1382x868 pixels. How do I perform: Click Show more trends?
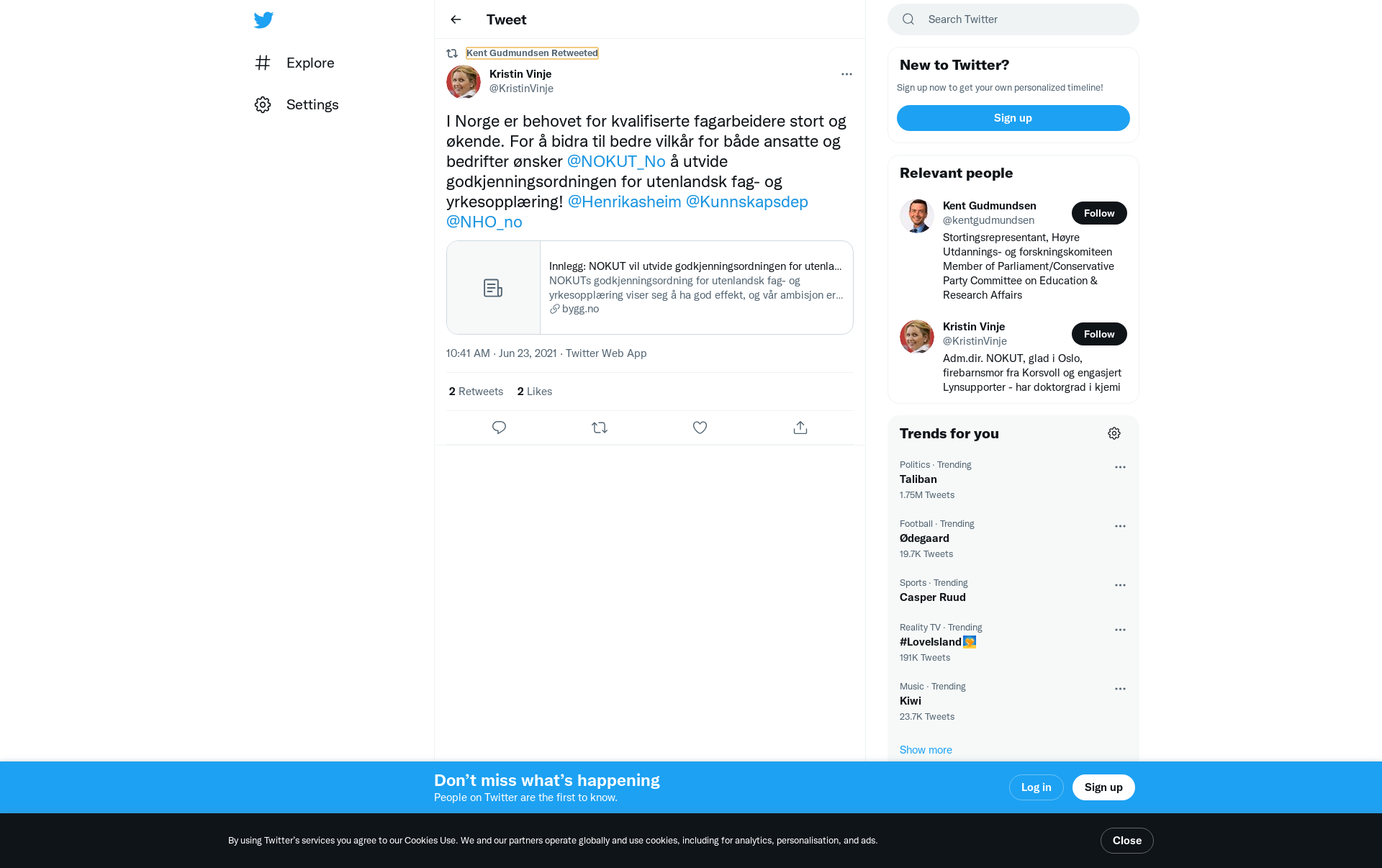coord(926,750)
